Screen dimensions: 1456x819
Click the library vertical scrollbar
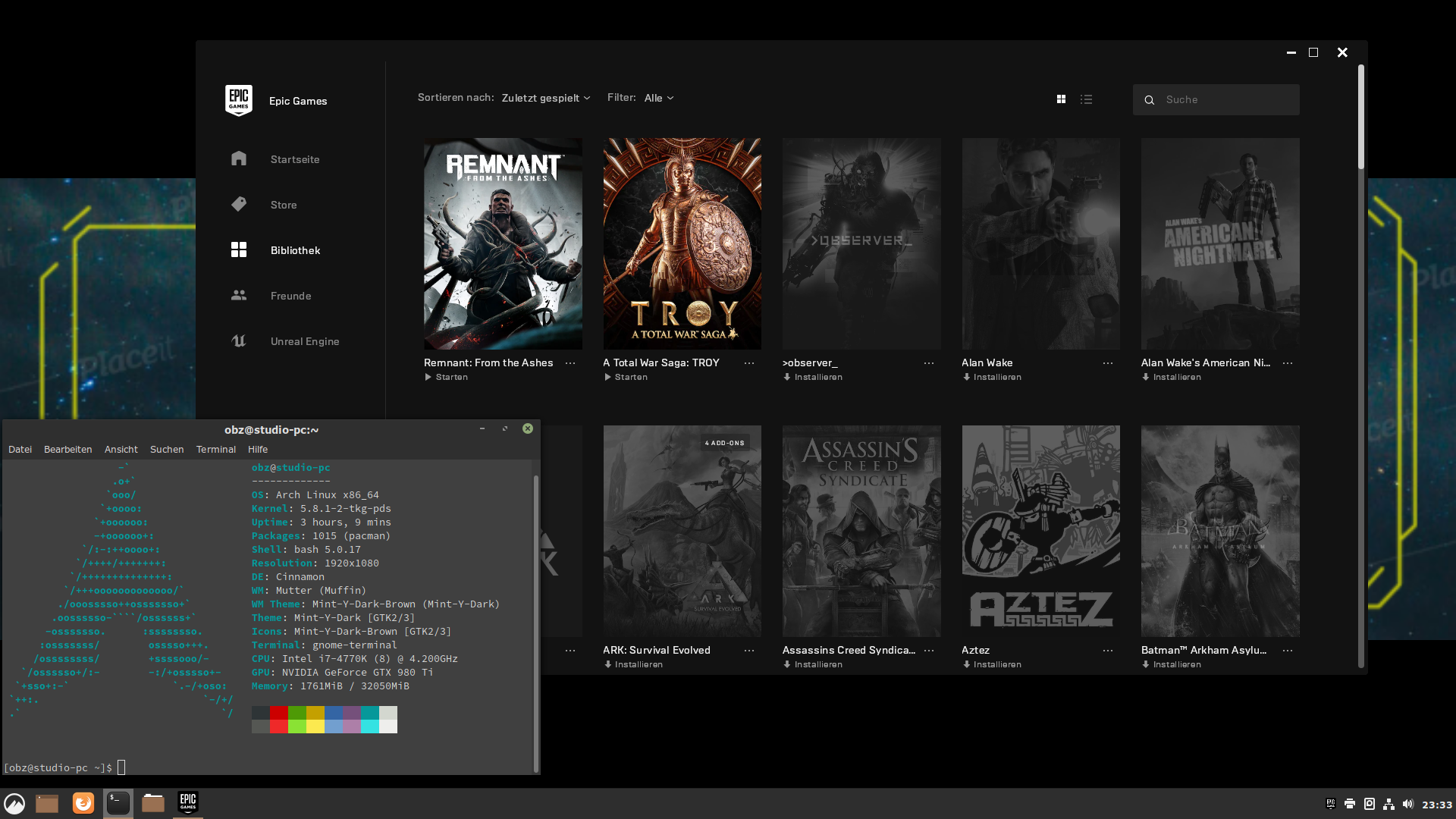(1361, 118)
